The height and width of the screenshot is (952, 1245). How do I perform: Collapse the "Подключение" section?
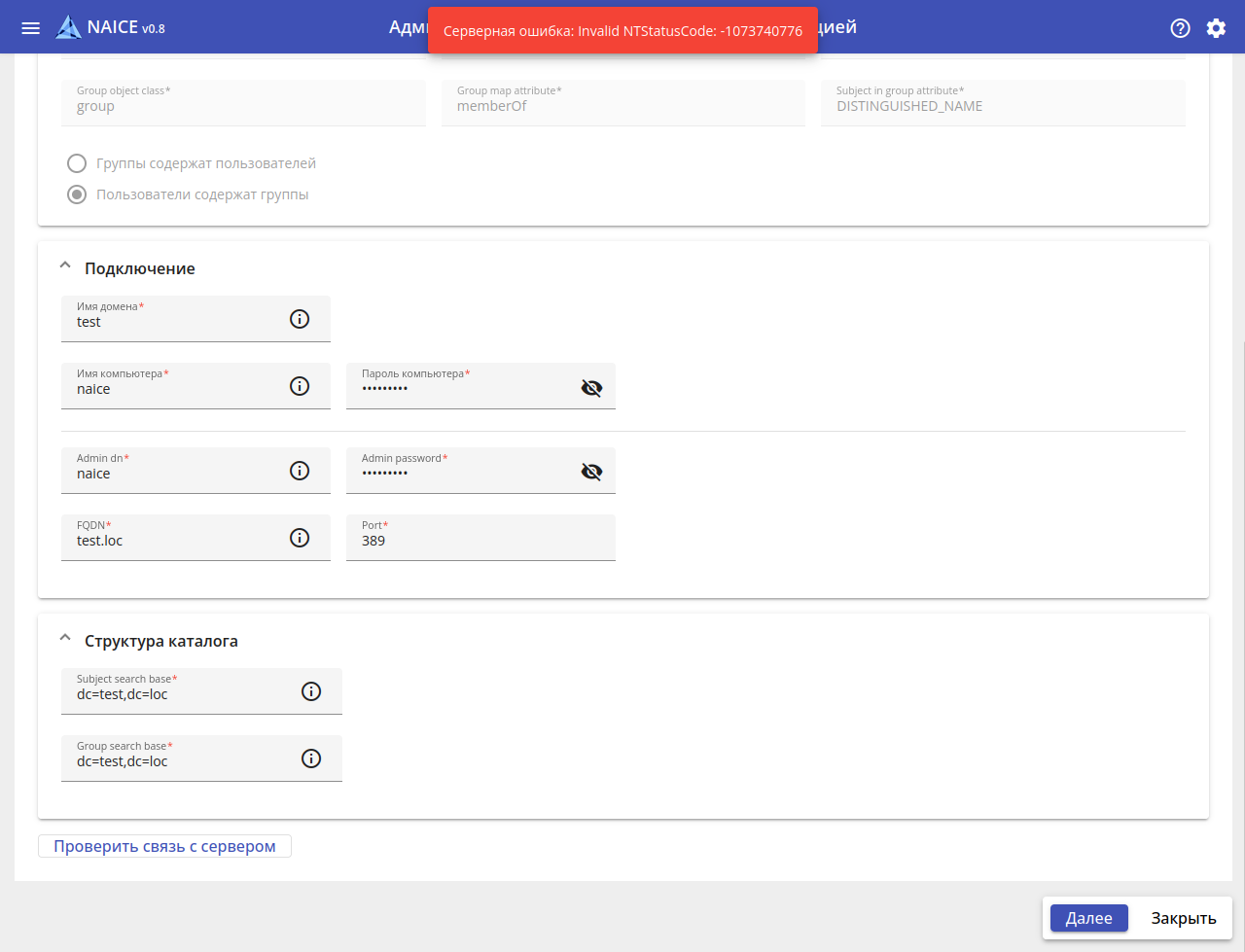click(x=65, y=265)
